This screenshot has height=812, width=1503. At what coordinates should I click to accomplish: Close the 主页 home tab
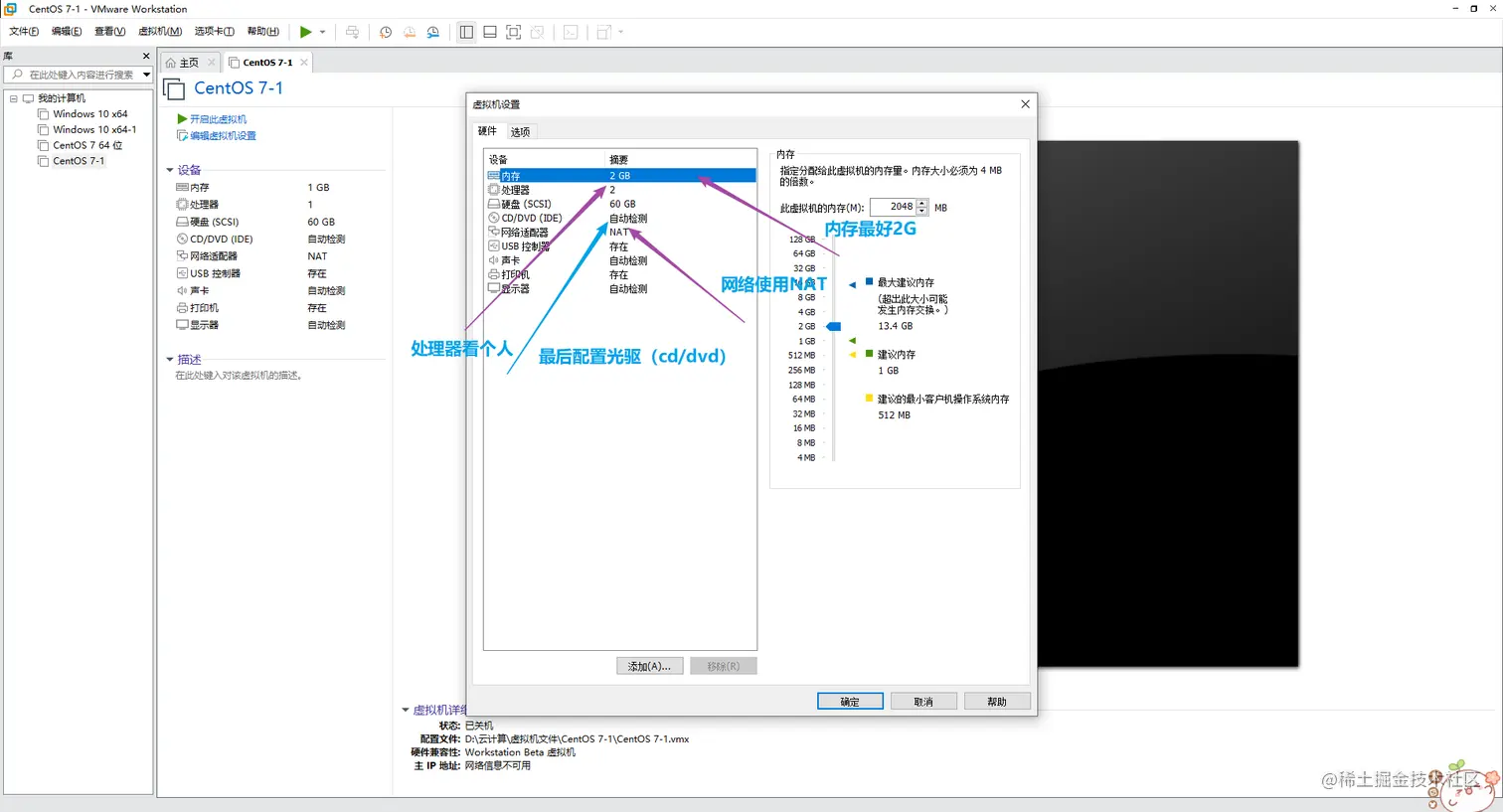212,63
